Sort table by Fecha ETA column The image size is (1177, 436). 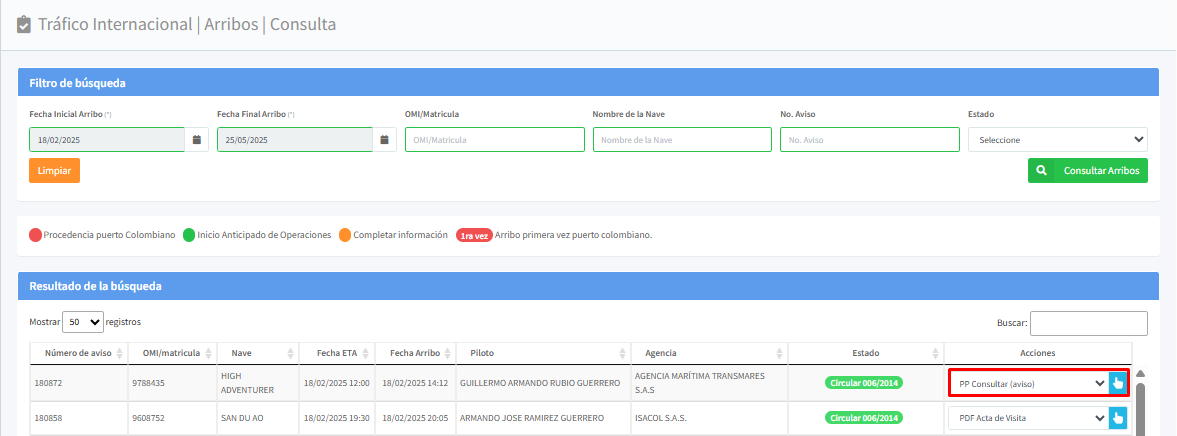click(338, 353)
